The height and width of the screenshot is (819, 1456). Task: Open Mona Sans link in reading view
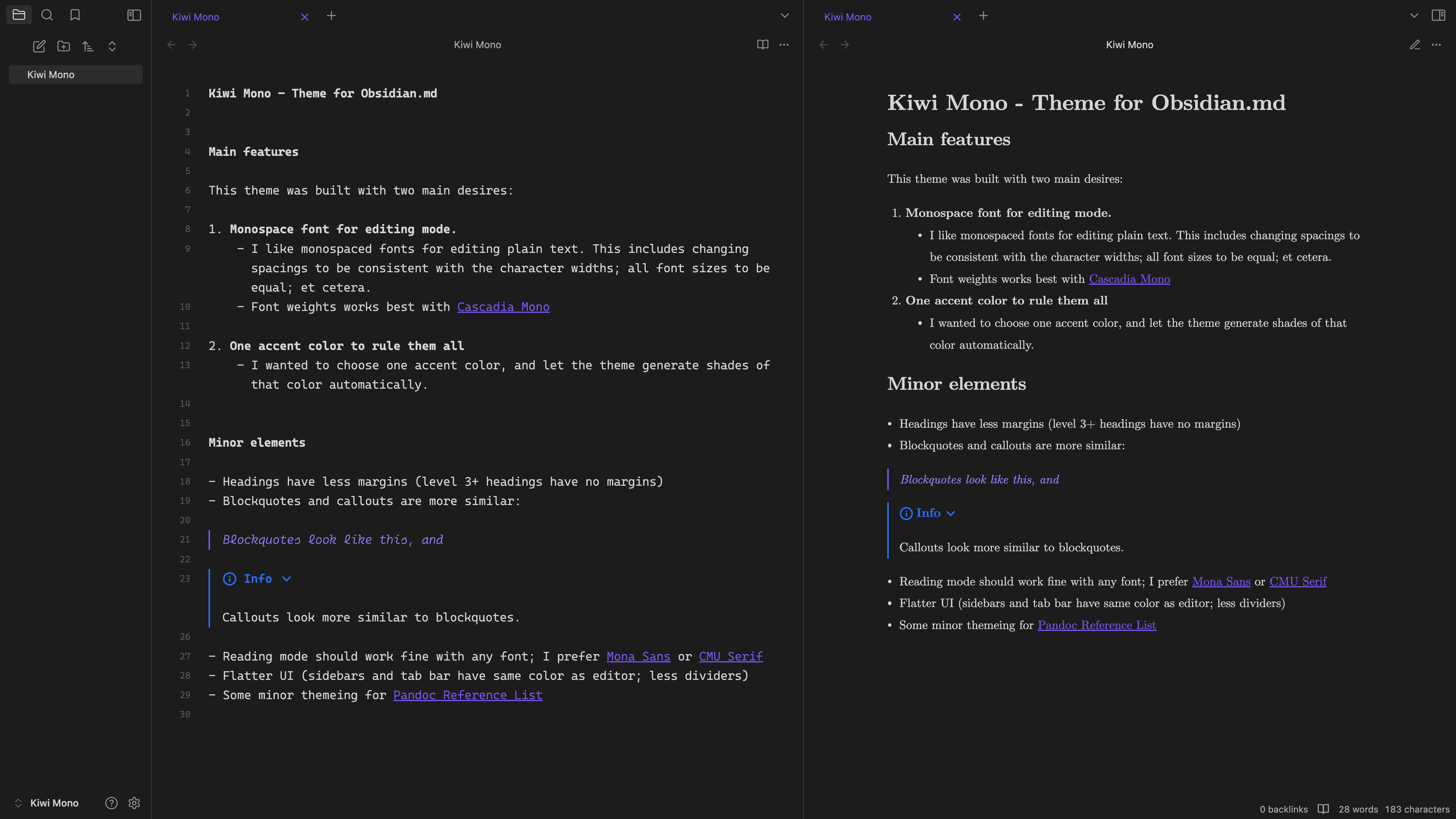click(x=1221, y=582)
